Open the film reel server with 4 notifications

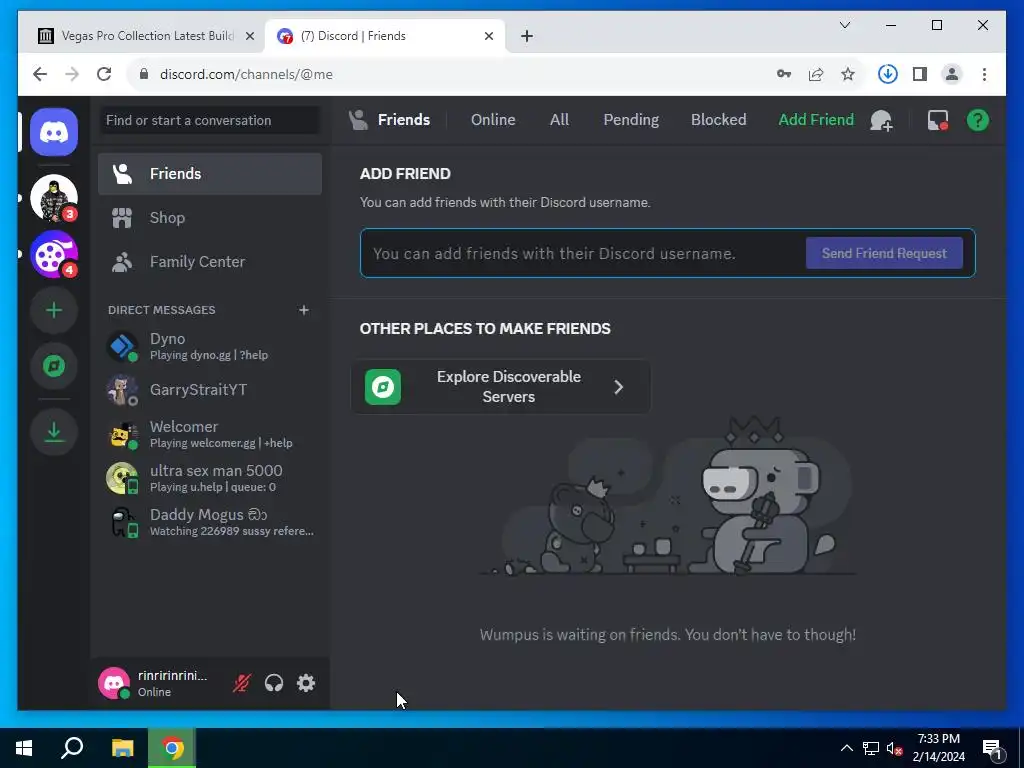point(54,254)
